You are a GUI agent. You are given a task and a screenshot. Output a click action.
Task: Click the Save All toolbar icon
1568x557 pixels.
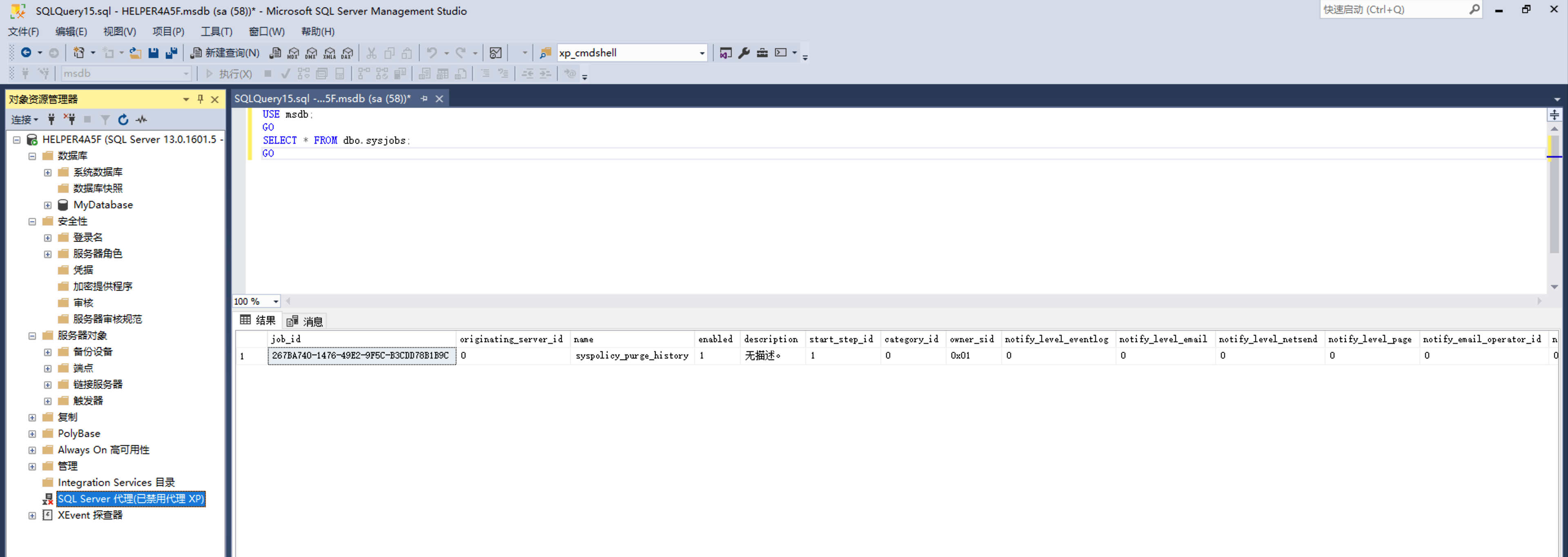pos(171,53)
